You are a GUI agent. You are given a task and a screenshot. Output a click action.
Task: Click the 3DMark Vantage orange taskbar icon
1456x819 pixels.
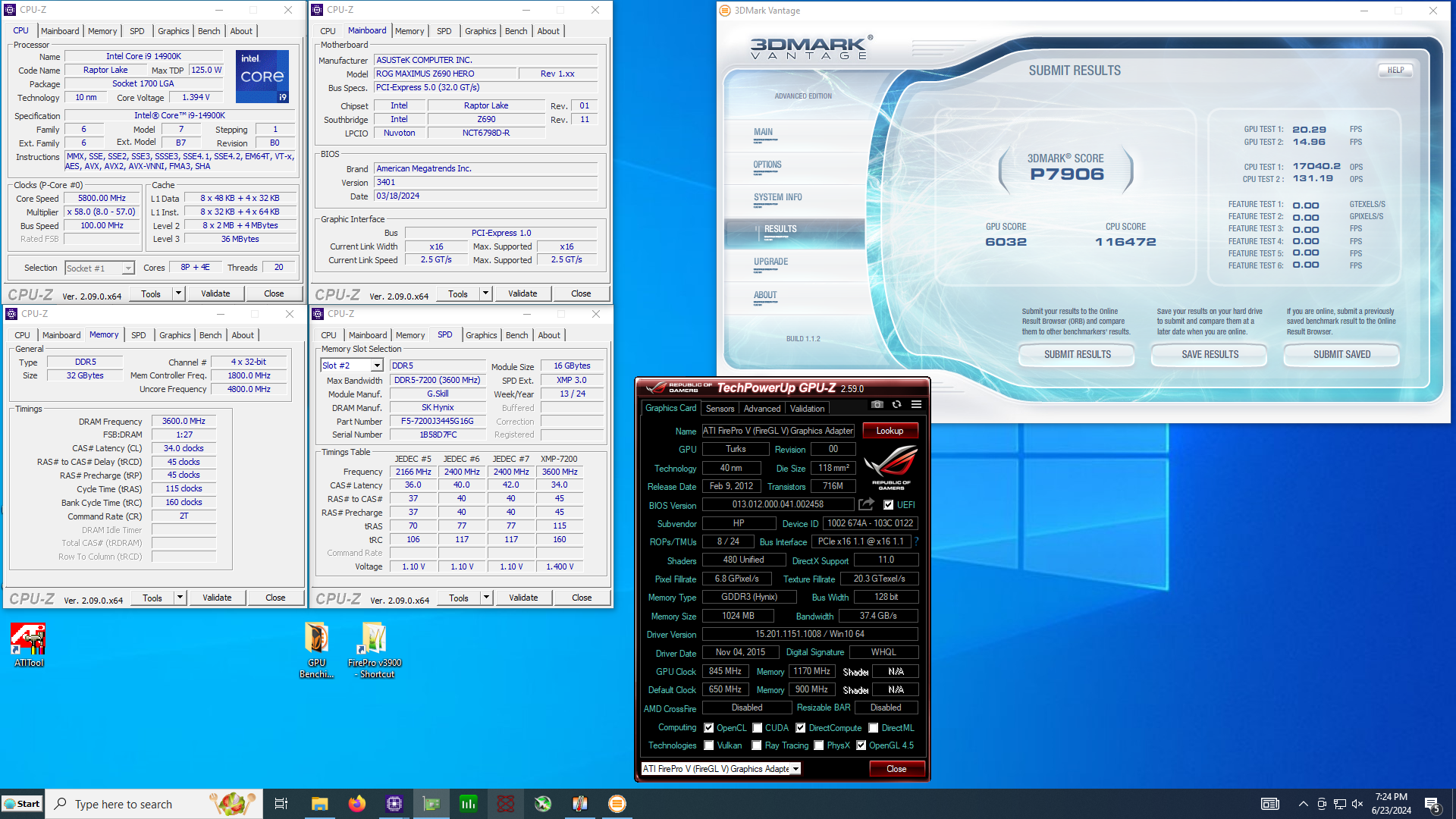(617, 804)
